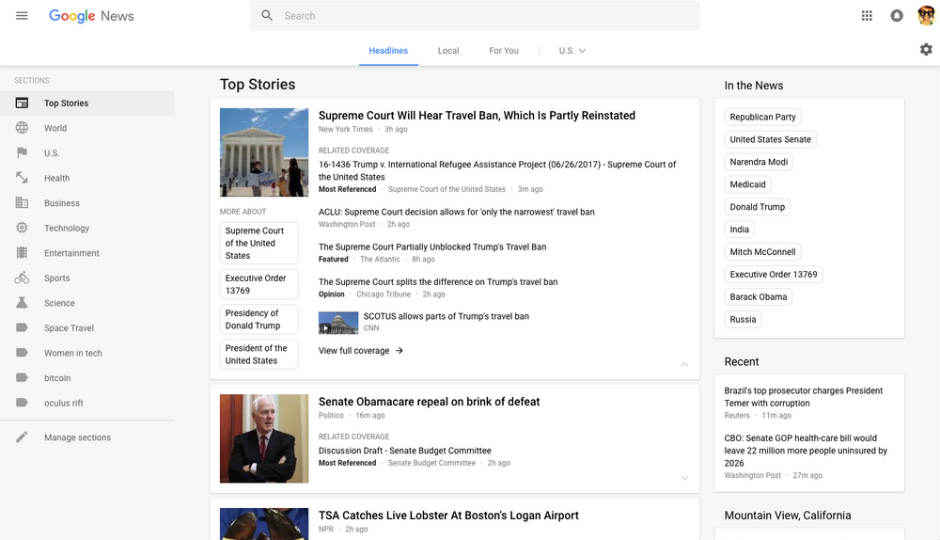Open the Supreme Court building thumbnail
940x540 pixels.
(264, 152)
